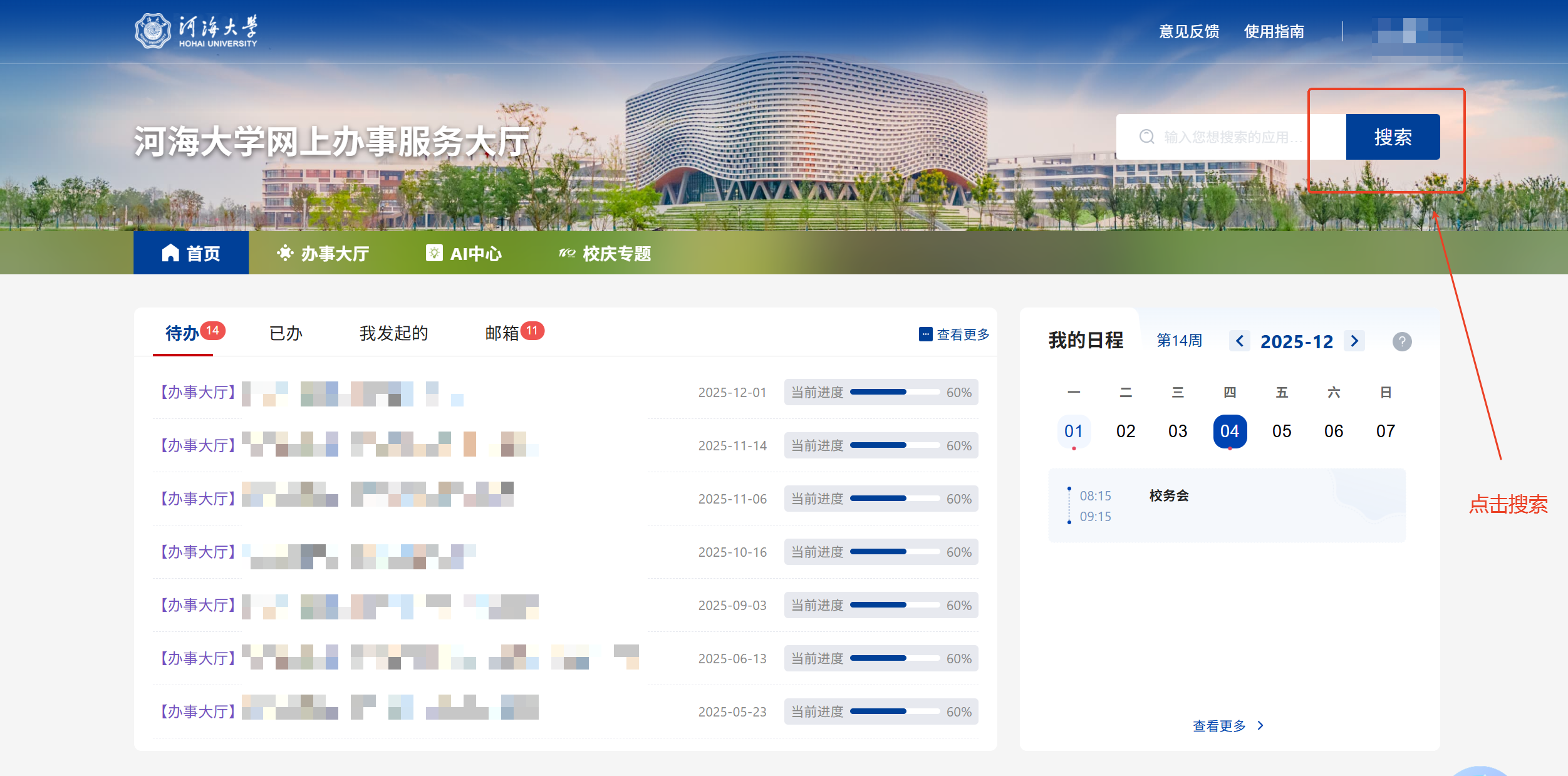Select day 05 in the calendar
Image resolution: width=1568 pixels, height=776 pixels.
pos(1281,431)
